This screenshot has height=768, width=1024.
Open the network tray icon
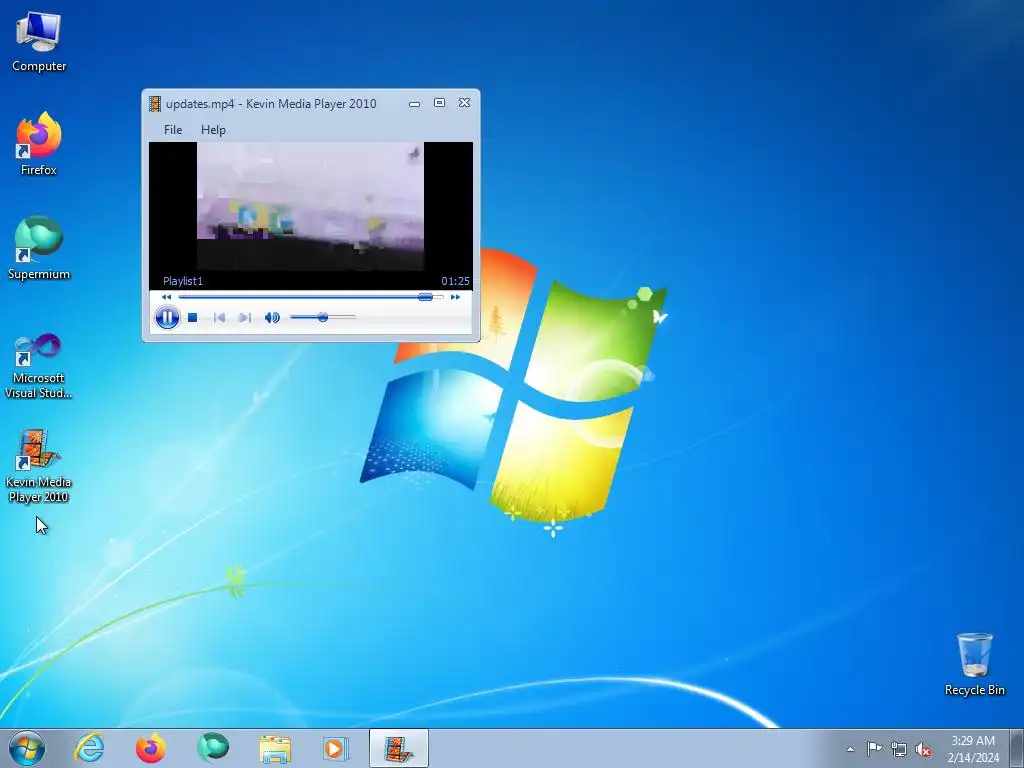click(x=899, y=749)
